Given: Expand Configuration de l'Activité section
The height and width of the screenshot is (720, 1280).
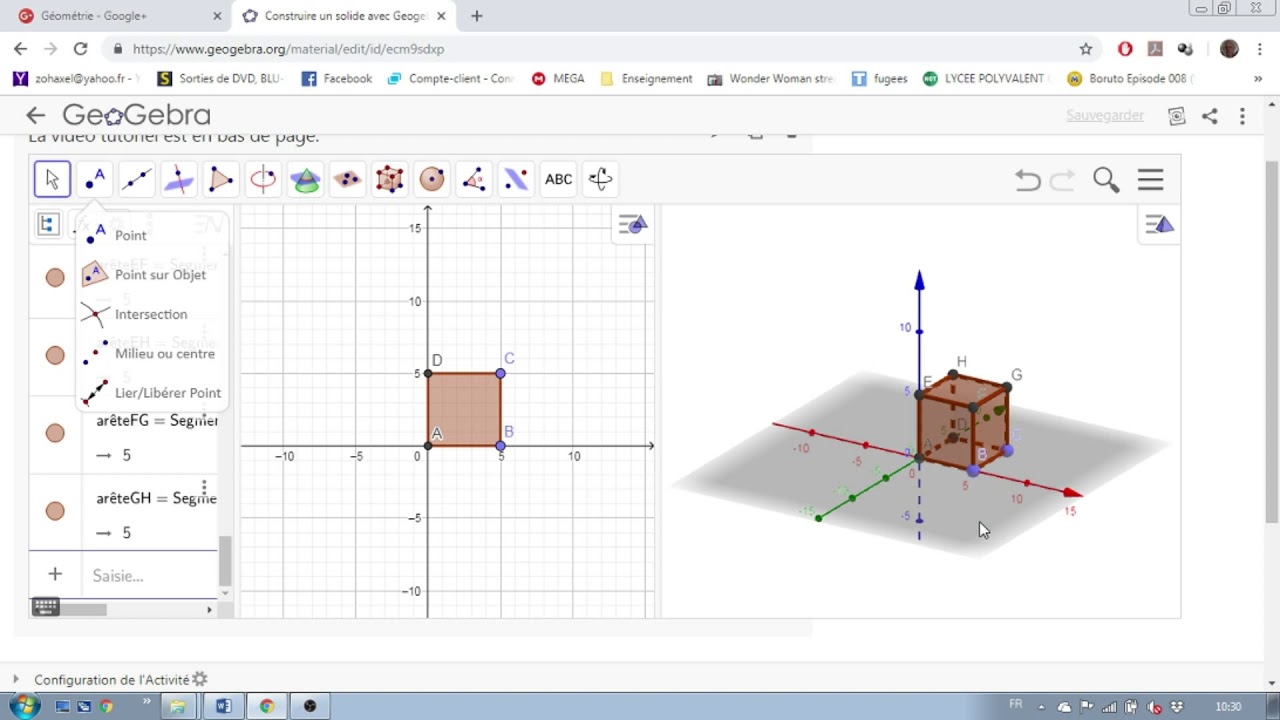Looking at the screenshot, I should click(x=15, y=680).
